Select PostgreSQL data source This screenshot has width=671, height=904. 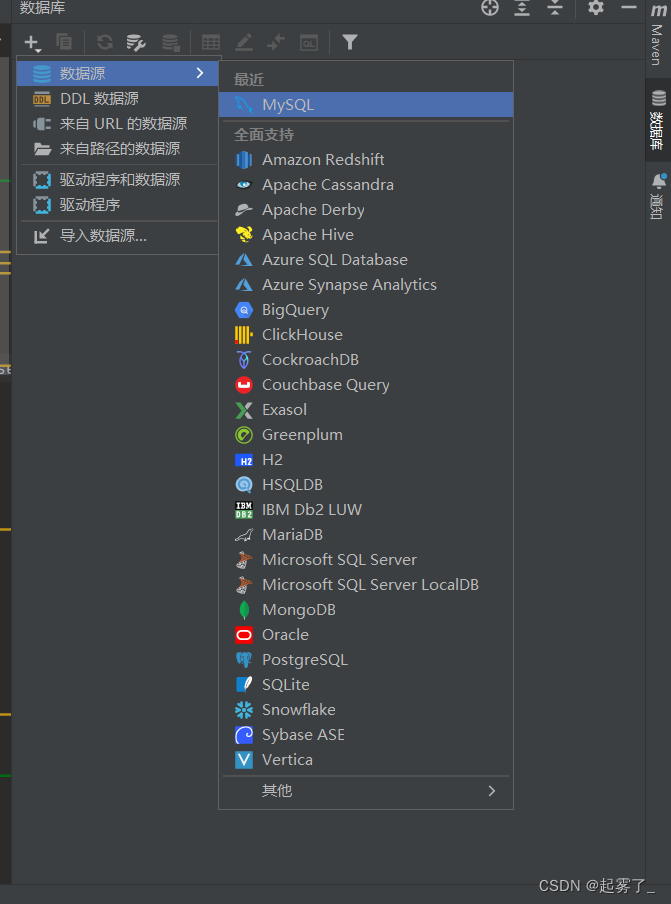click(366, 660)
